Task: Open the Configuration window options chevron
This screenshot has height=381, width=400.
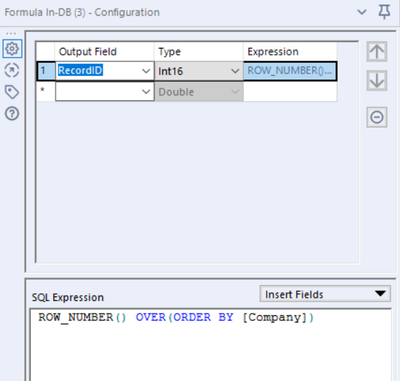Action: (x=362, y=12)
